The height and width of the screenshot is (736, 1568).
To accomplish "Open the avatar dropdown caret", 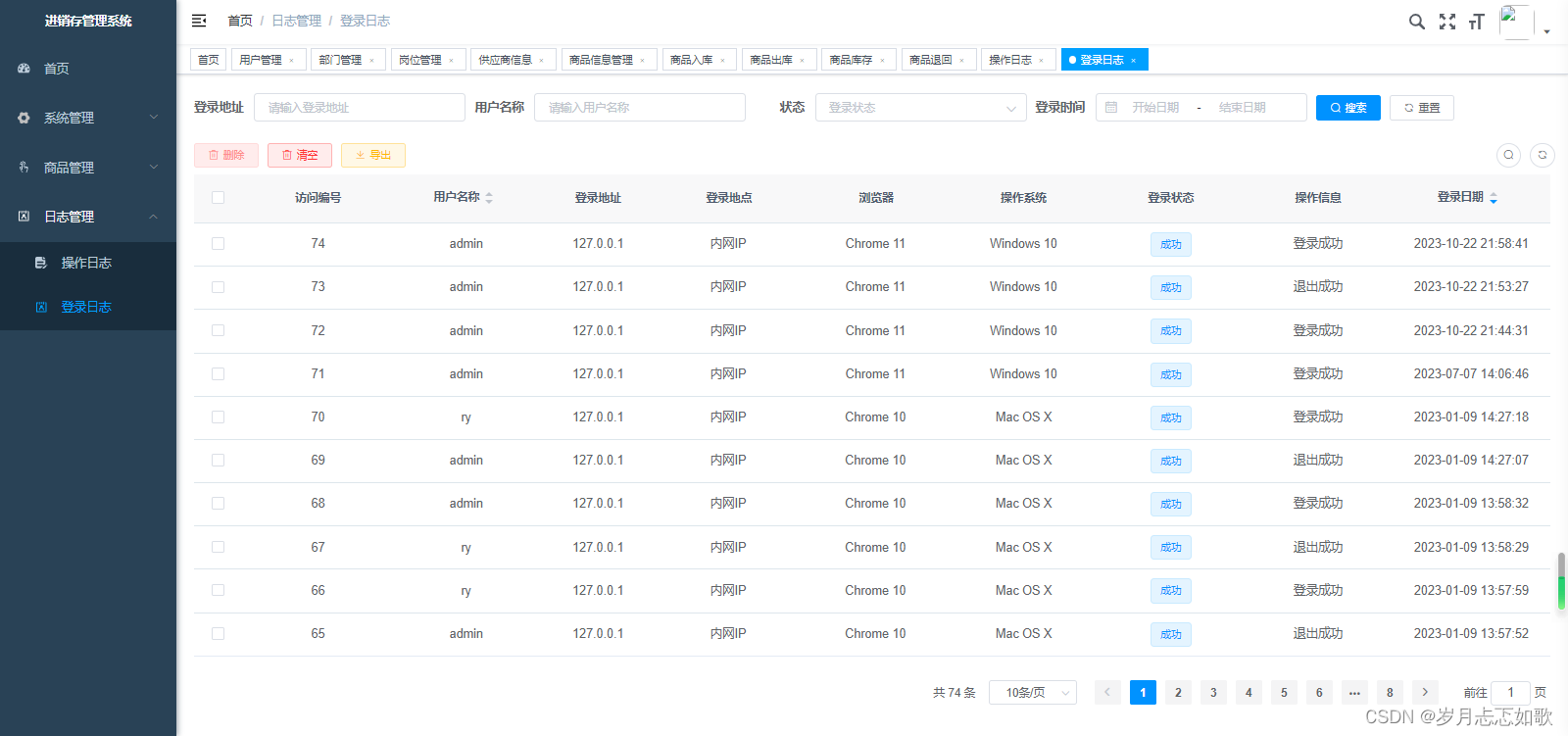I will coord(1547,31).
